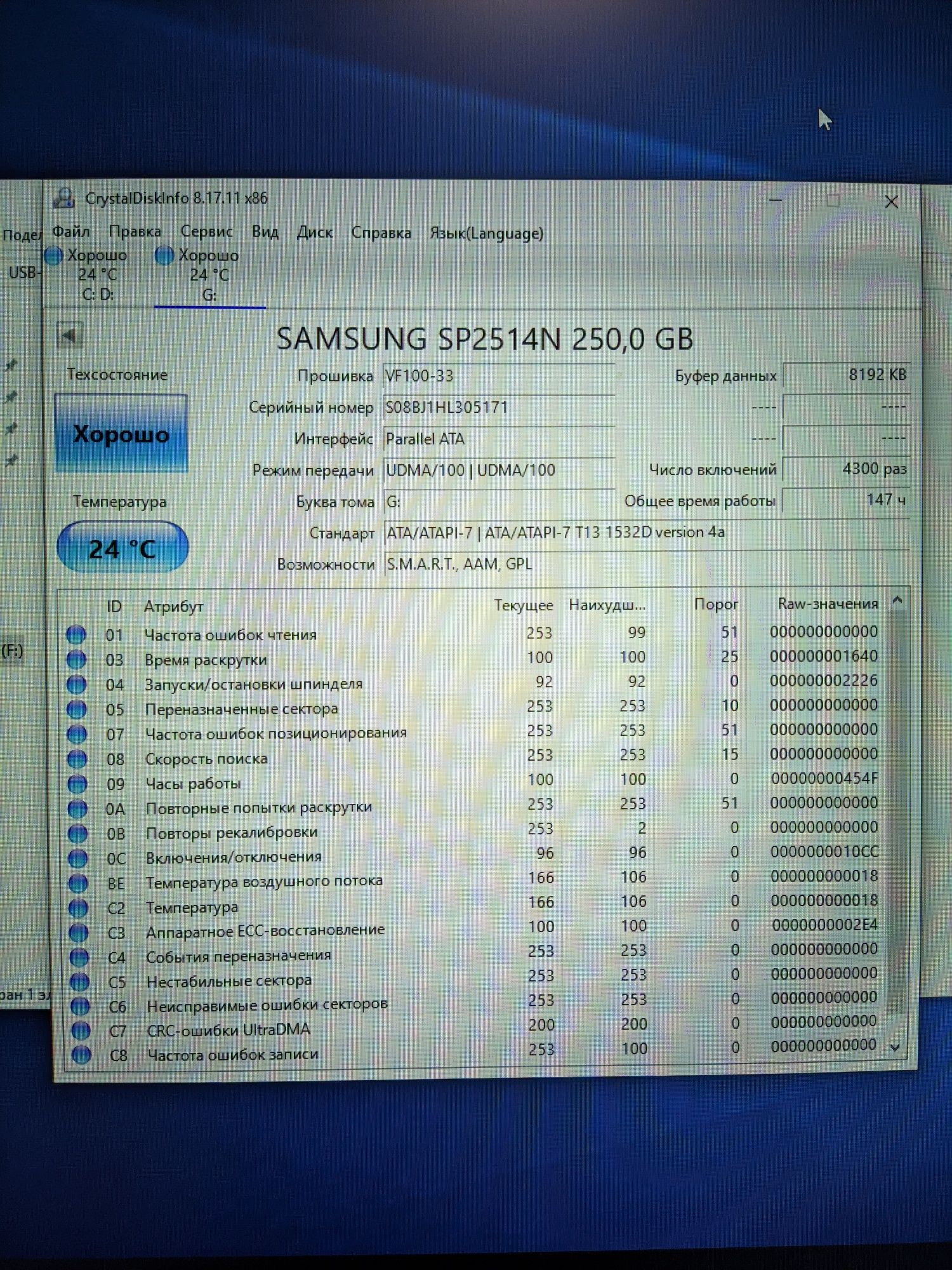Click status circle for attribute BE
This screenshot has height=1270, width=952.
tap(78, 883)
